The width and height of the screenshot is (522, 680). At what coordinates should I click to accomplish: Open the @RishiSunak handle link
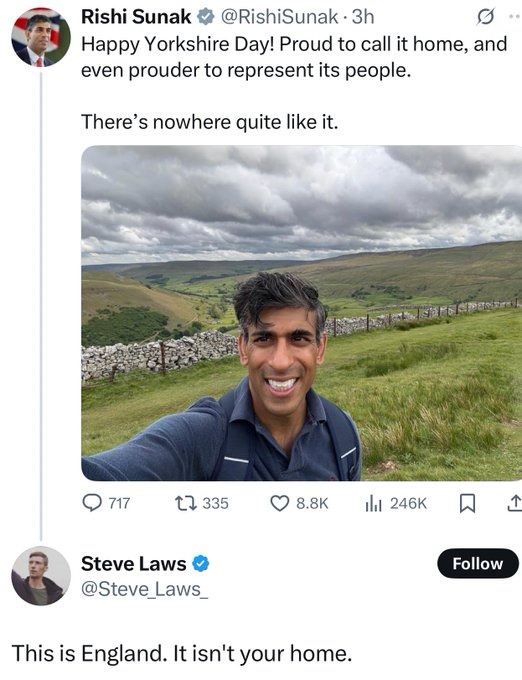click(279, 17)
